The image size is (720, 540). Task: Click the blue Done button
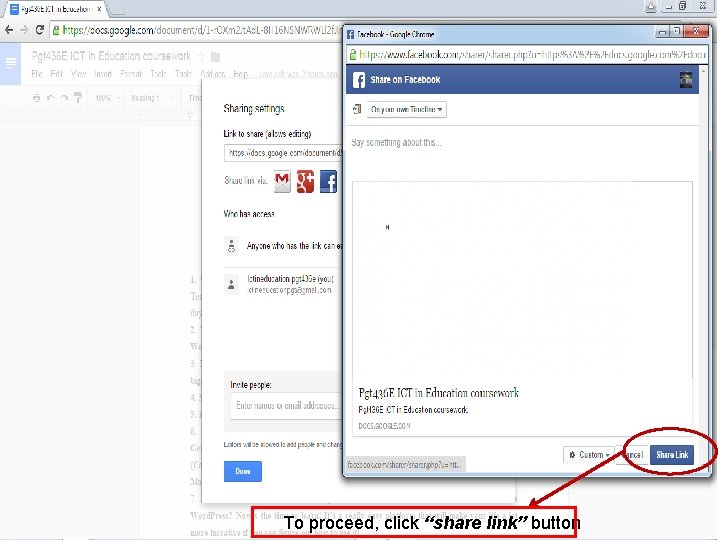(x=243, y=472)
